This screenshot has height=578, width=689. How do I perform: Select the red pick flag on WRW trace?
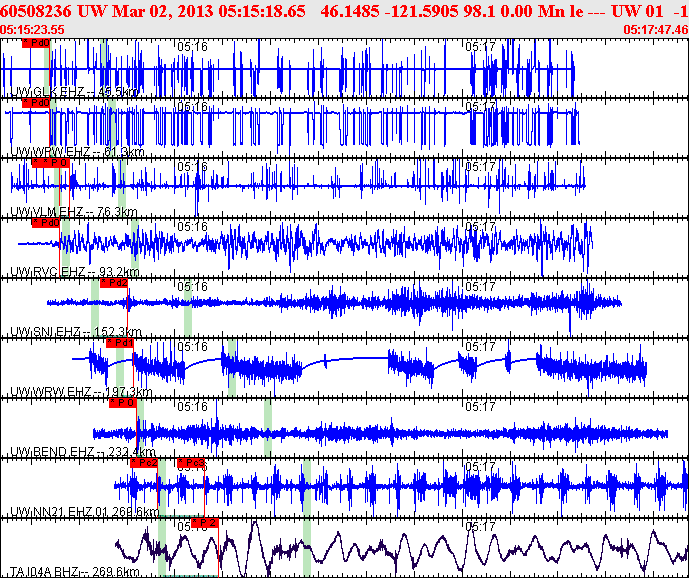click(x=119, y=343)
